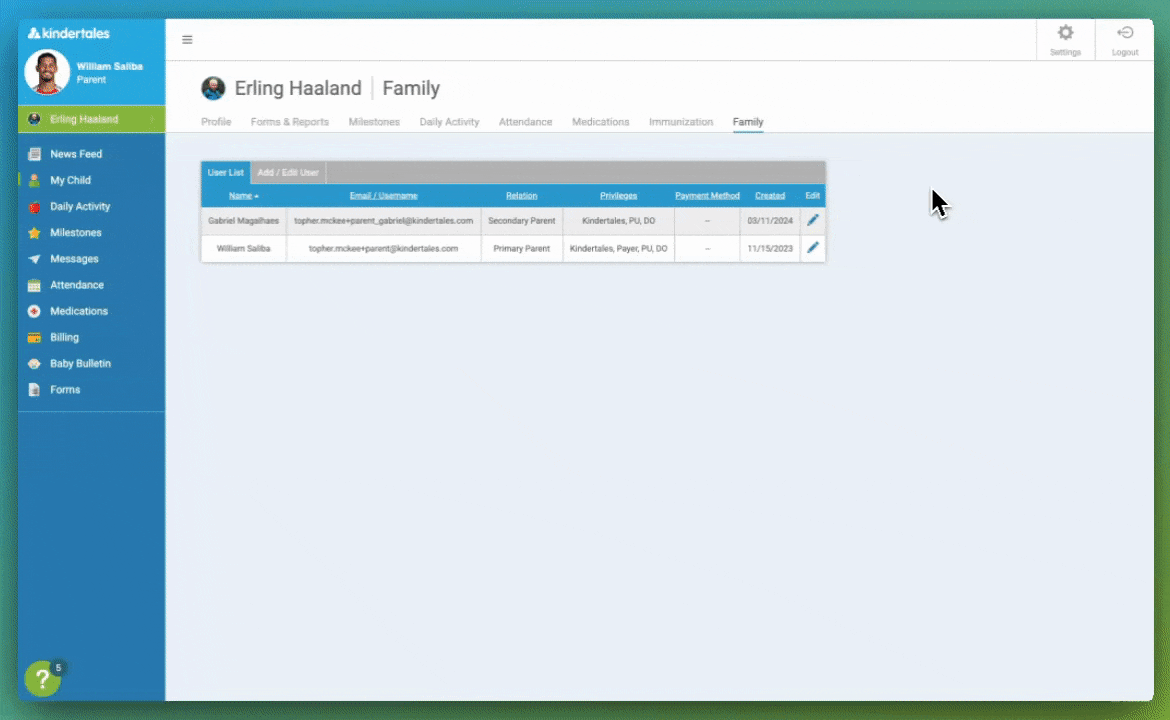The height and width of the screenshot is (720, 1170).
Task: Open News Feed from sidebar
Action: tap(76, 154)
